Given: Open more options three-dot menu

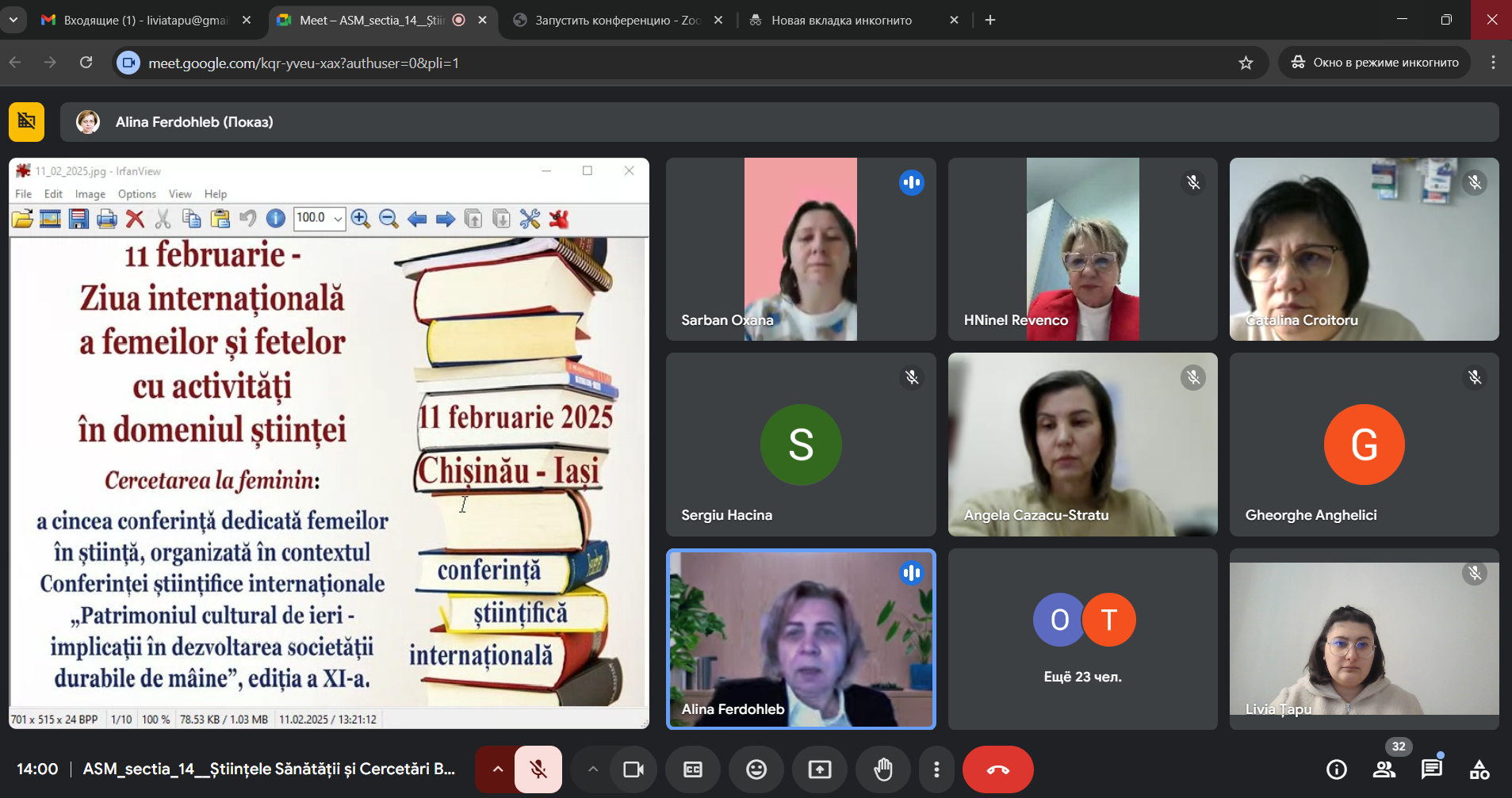Looking at the screenshot, I should pyautogui.click(x=936, y=769).
